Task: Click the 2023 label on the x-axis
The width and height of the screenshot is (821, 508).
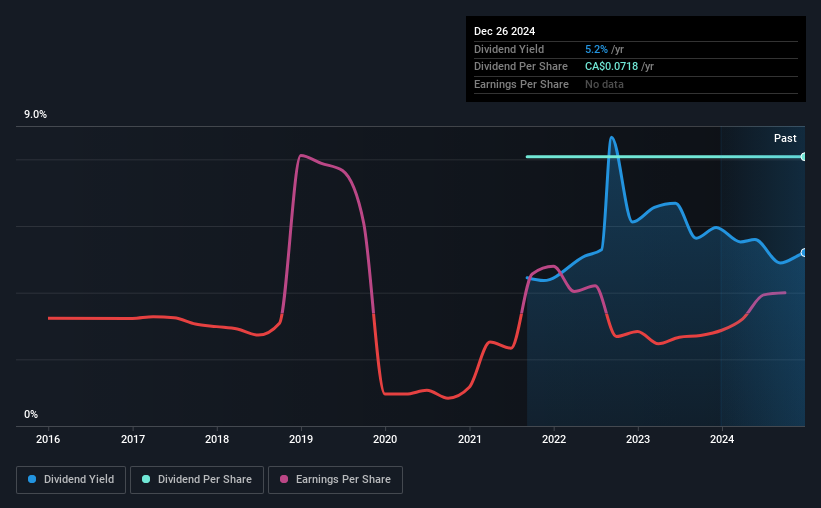Action: click(638, 439)
